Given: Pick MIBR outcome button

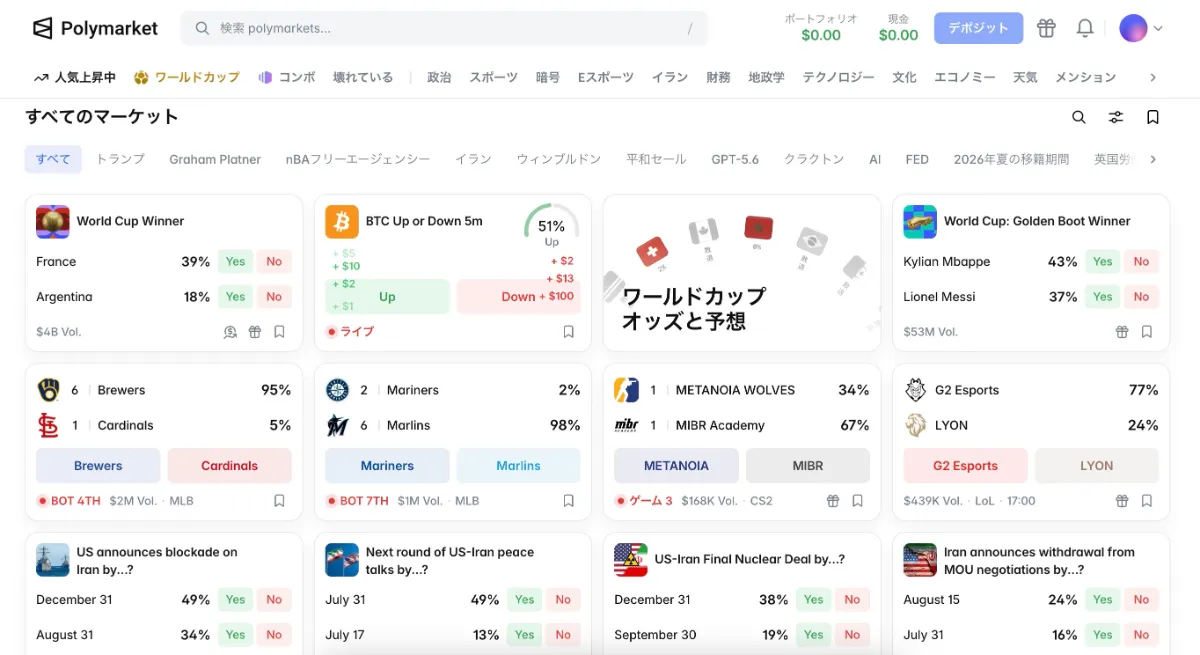Looking at the screenshot, I should pos(808,466).
